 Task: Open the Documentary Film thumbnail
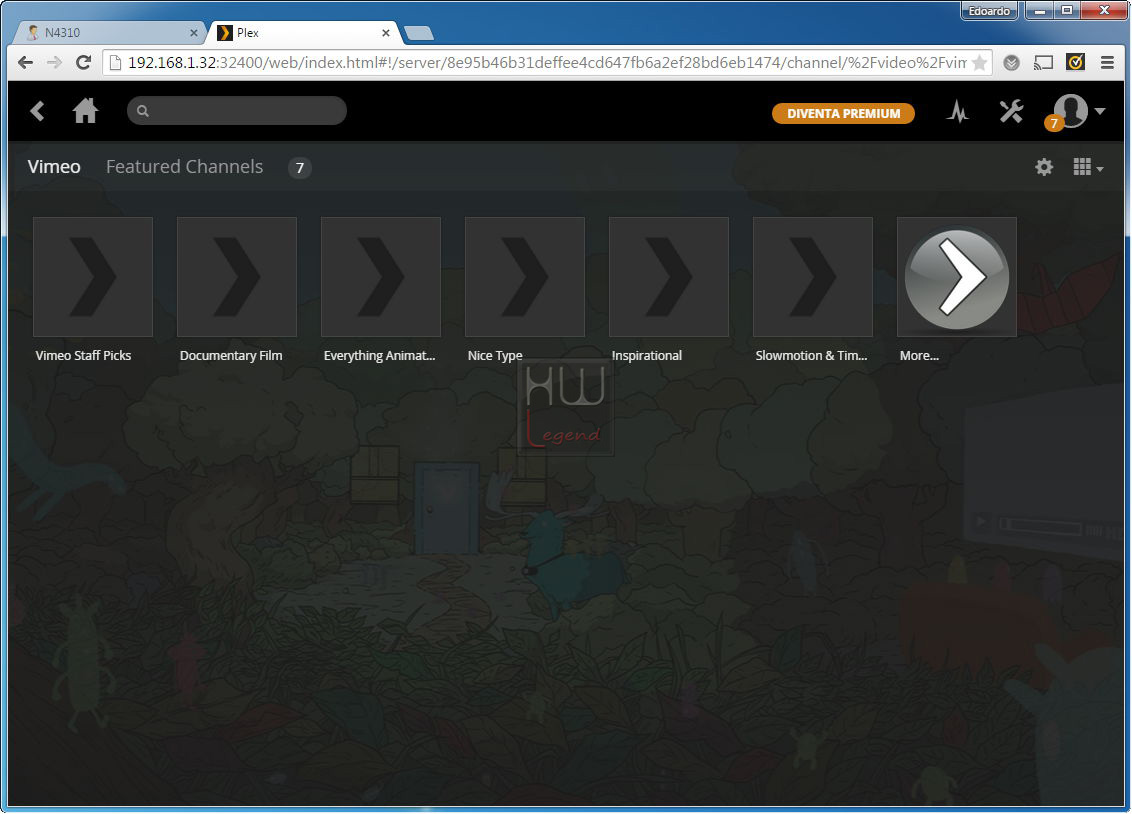click(237, 277)
